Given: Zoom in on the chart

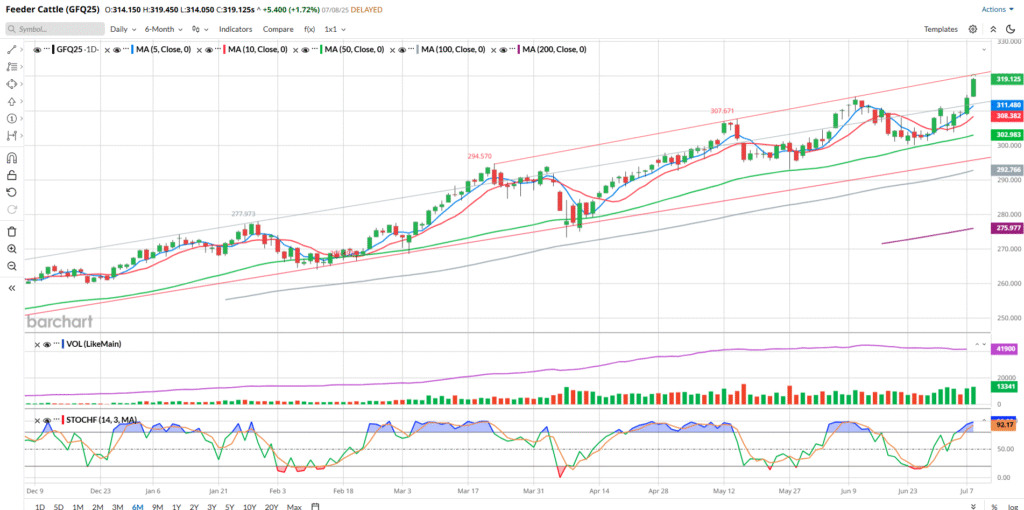Looking at the screenshot, I should [12, 249].
